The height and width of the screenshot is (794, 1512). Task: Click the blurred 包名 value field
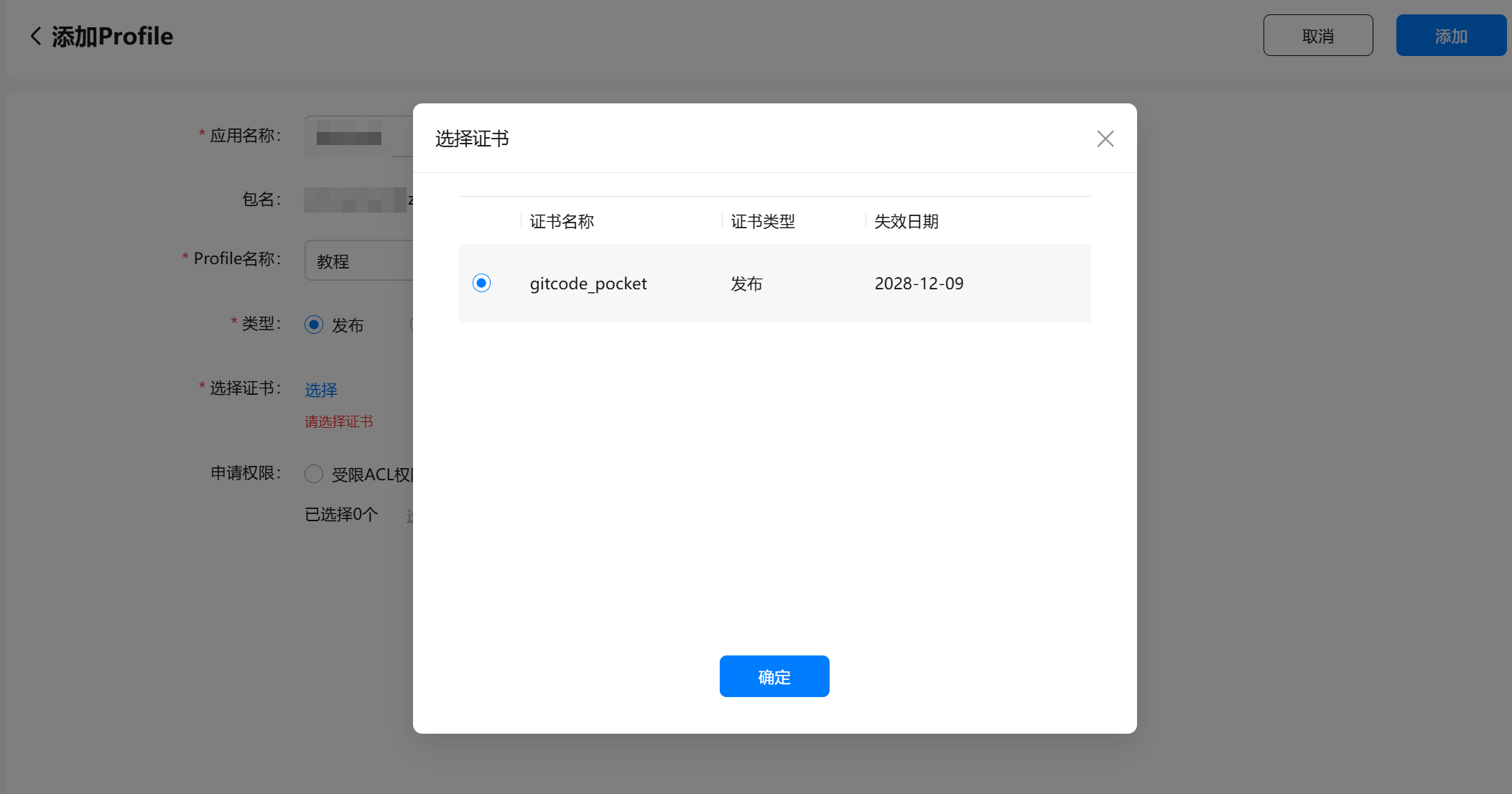coord(356,200)
